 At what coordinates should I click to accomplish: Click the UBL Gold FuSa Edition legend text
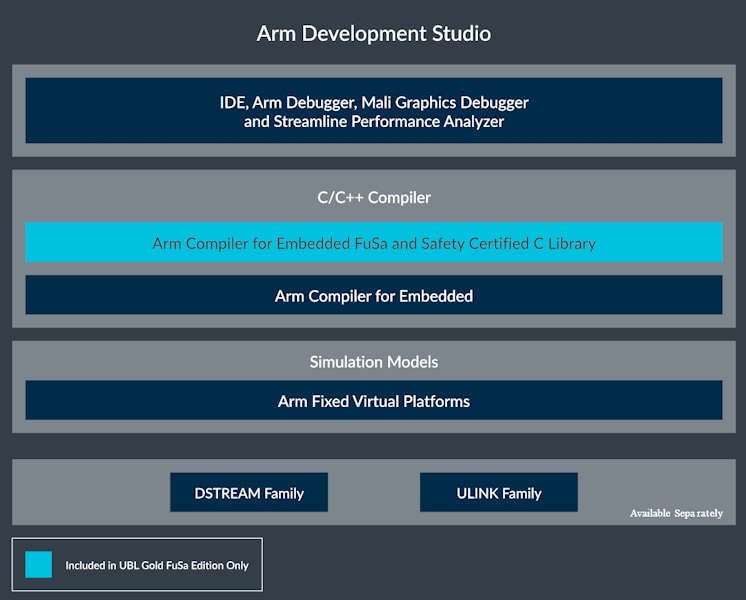157,565
